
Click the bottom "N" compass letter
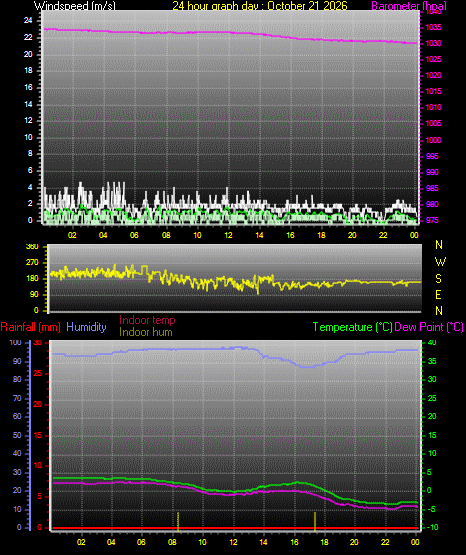[x=439, y=311]
